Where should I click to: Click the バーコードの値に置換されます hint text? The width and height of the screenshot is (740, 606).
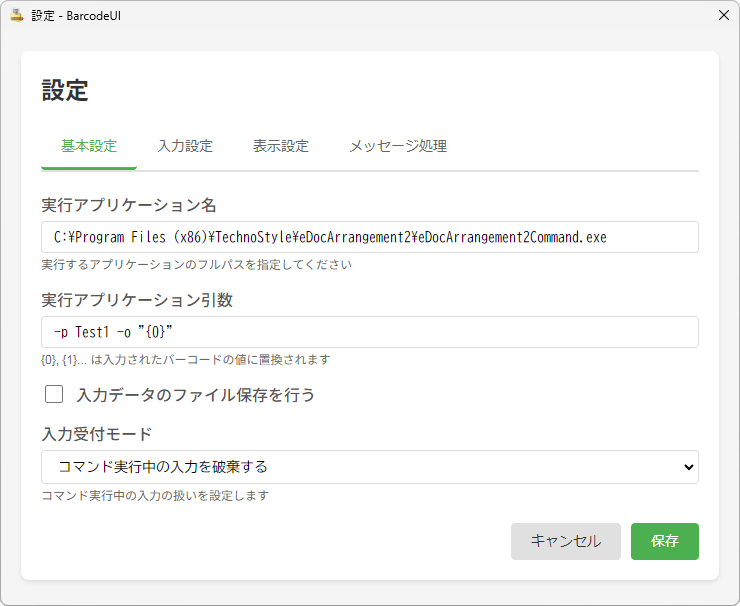(x=185, y=359)
